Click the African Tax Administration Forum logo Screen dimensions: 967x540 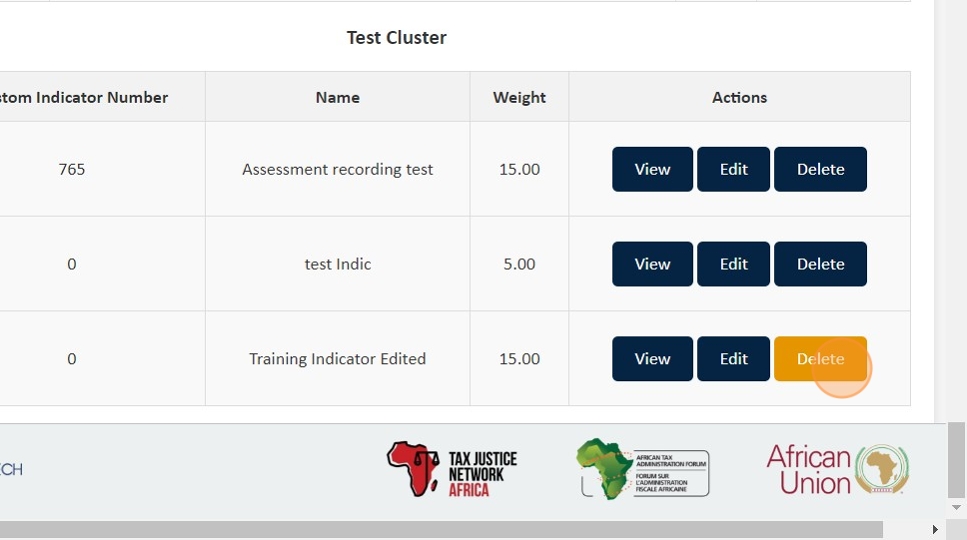point(642,470)
